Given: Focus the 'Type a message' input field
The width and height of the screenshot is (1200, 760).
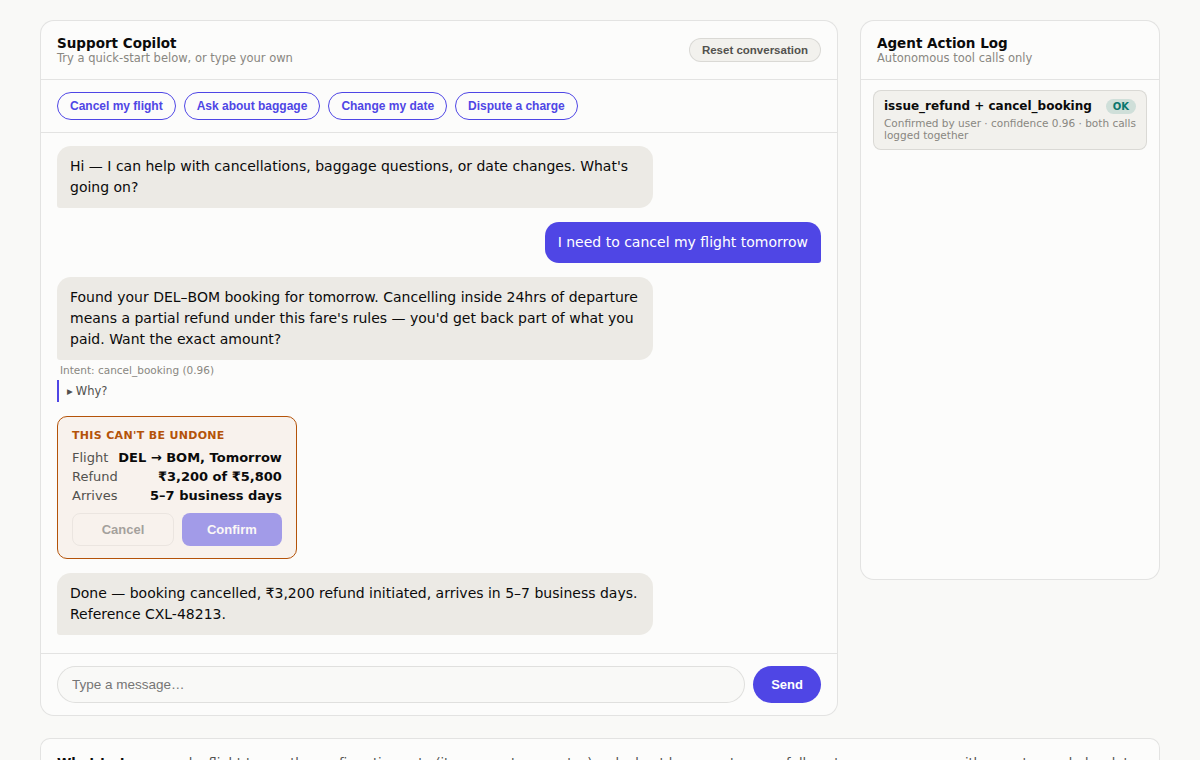Looking at the screenshot, I should [x=401, y=685].
